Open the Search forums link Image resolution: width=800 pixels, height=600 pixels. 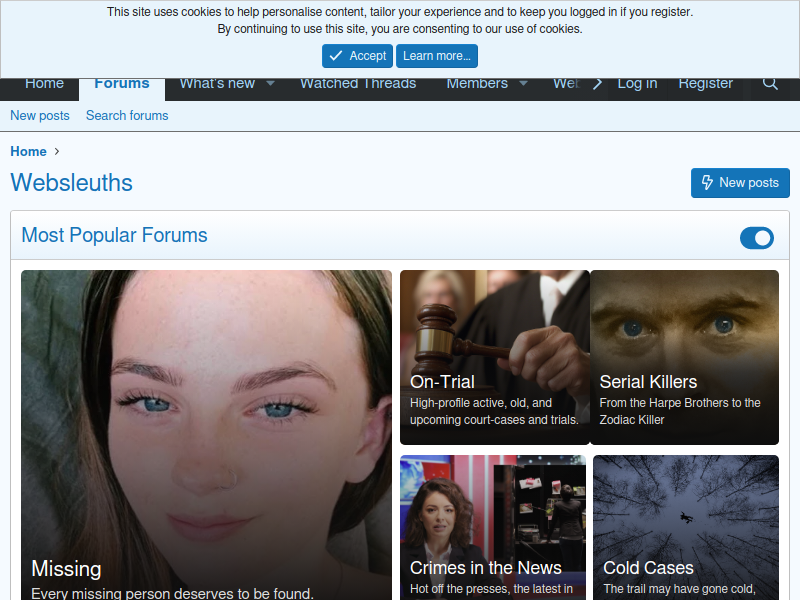coord(127,116)
